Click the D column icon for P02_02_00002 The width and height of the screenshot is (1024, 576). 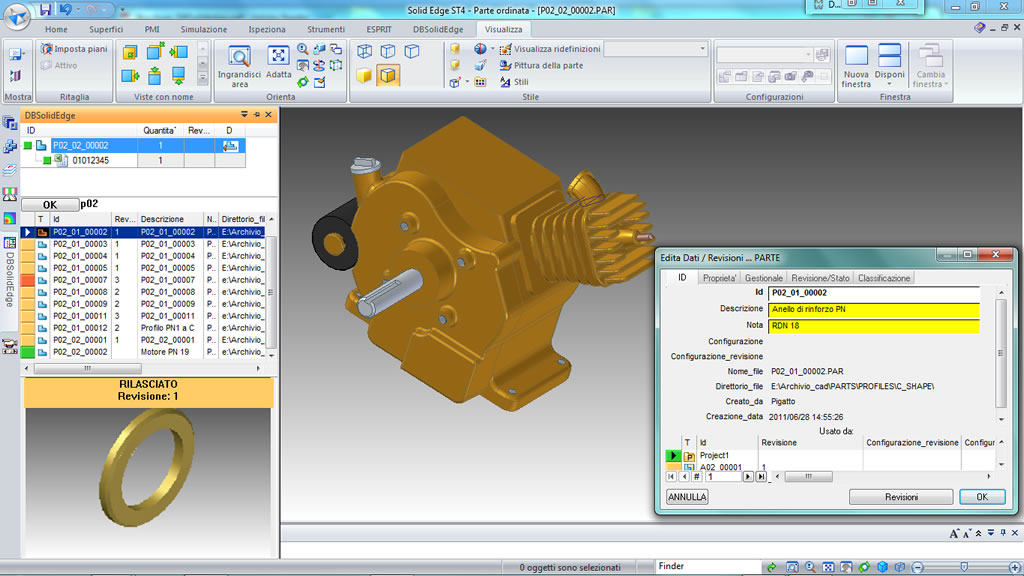(x=230, y=146)
